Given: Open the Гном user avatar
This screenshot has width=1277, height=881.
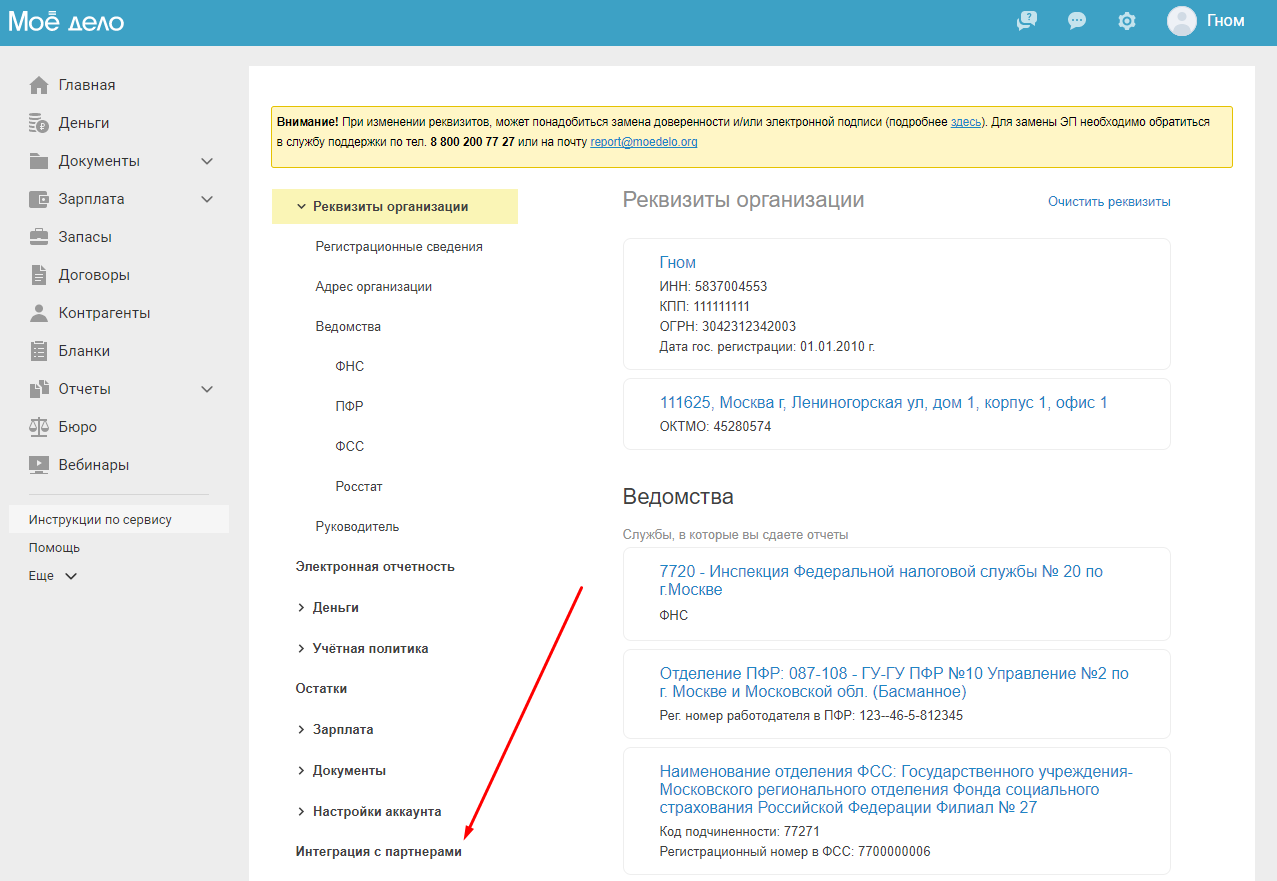Looking at the screenshot, I should (x=1182, y=21).
